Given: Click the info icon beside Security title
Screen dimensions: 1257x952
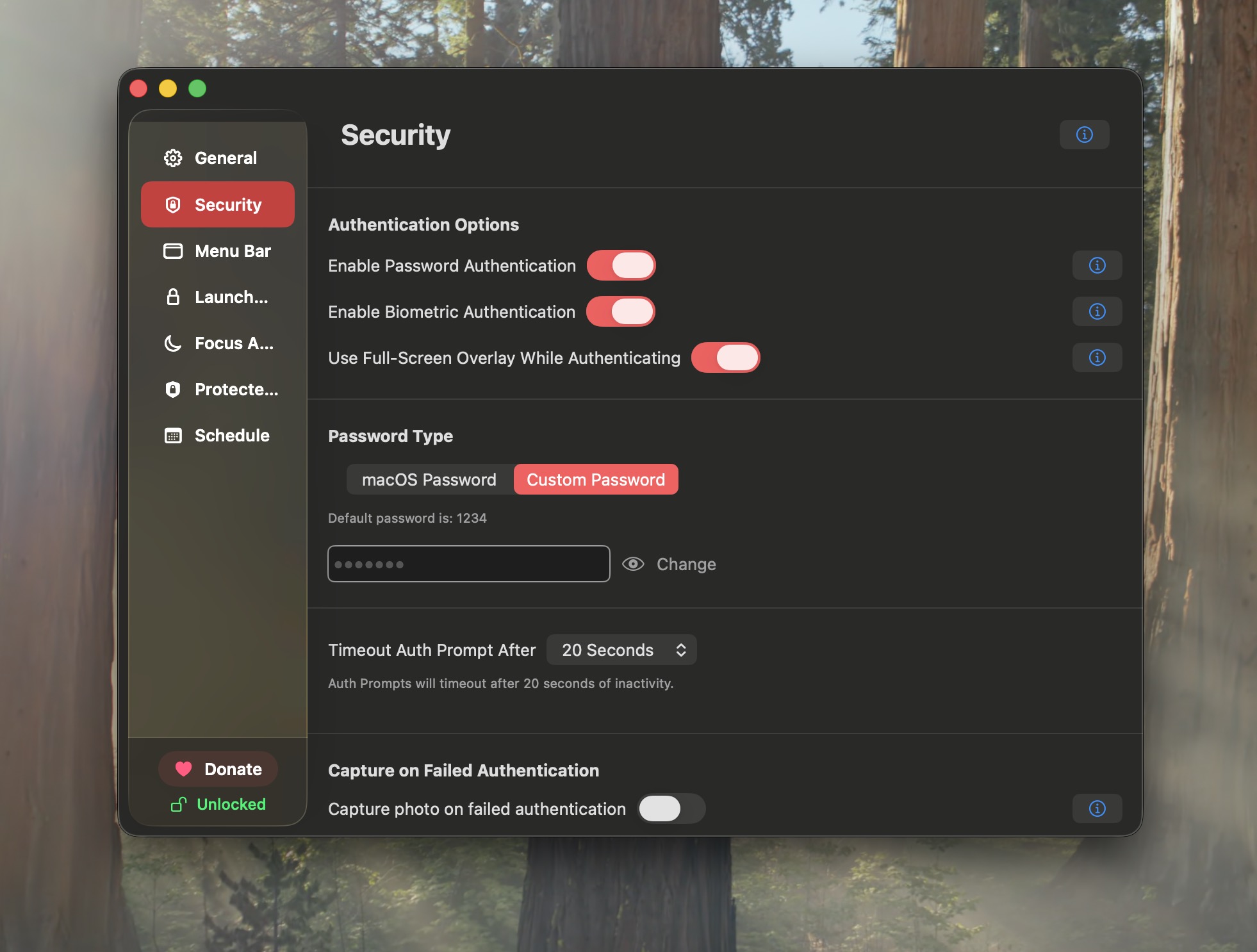Looking at the screenshot, I should point(1084,135).
